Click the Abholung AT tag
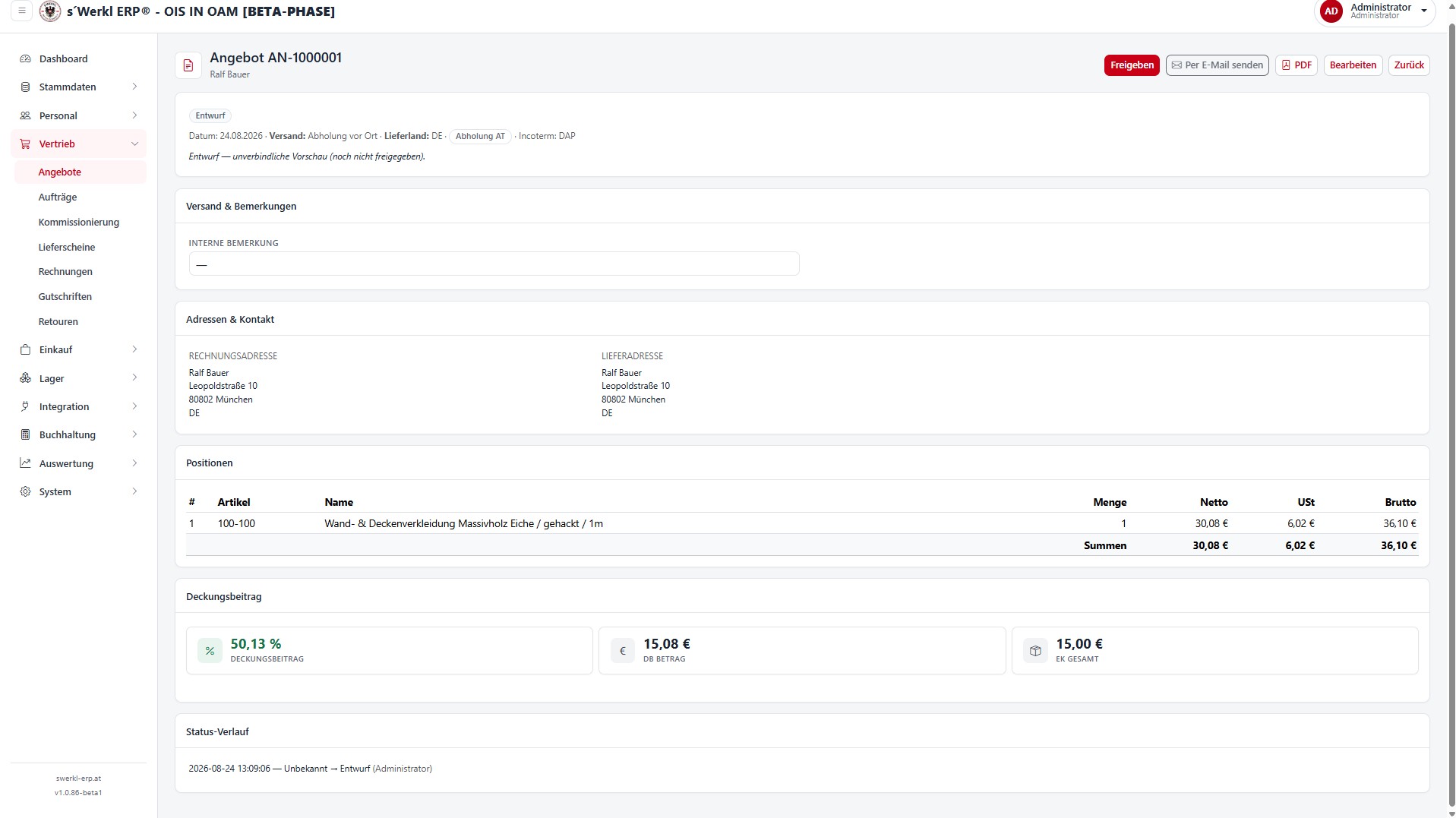This screenshot has height=818, width=1456. (x=480, y=137)
